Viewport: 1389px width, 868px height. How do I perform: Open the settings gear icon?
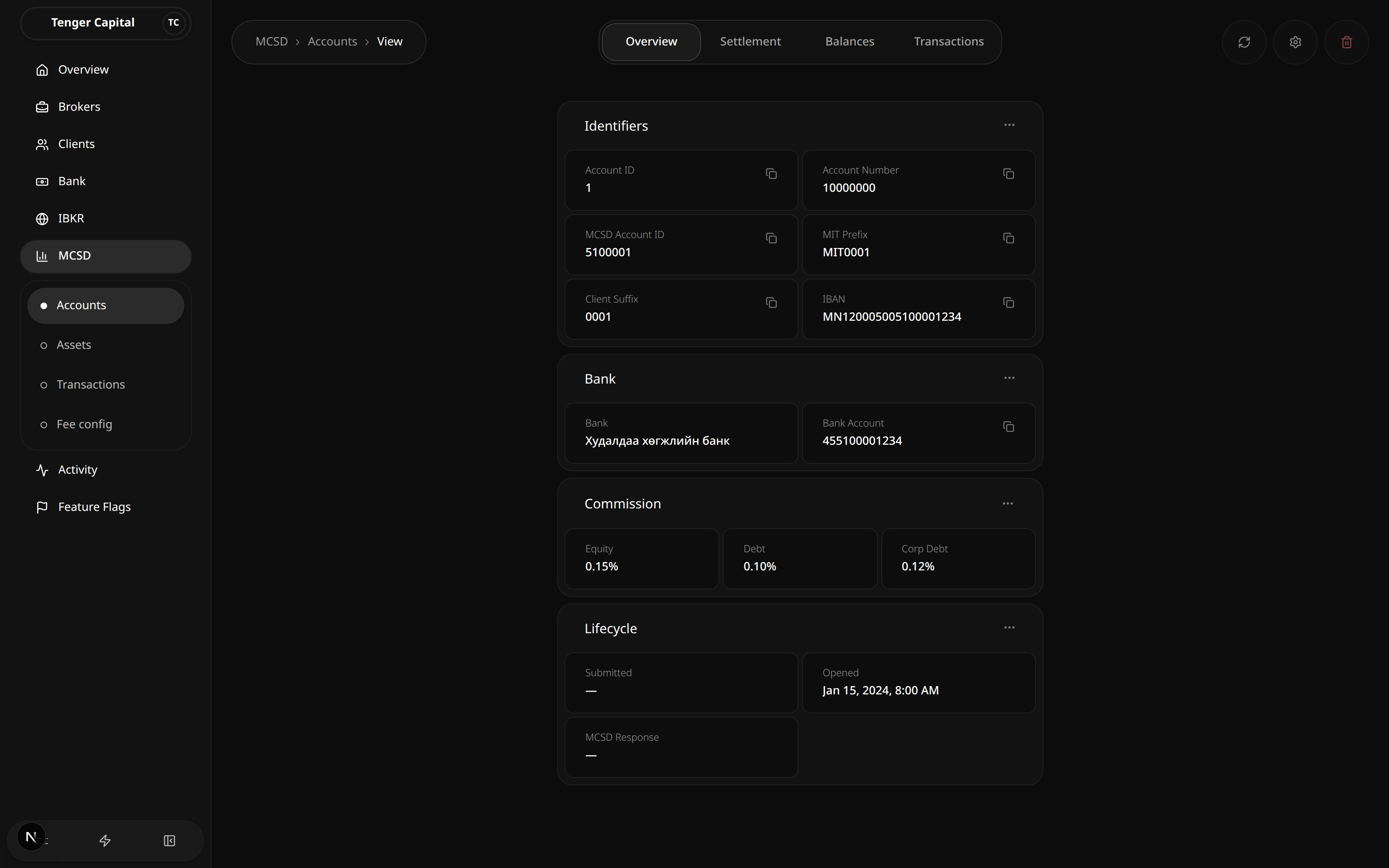point(1295,42)
